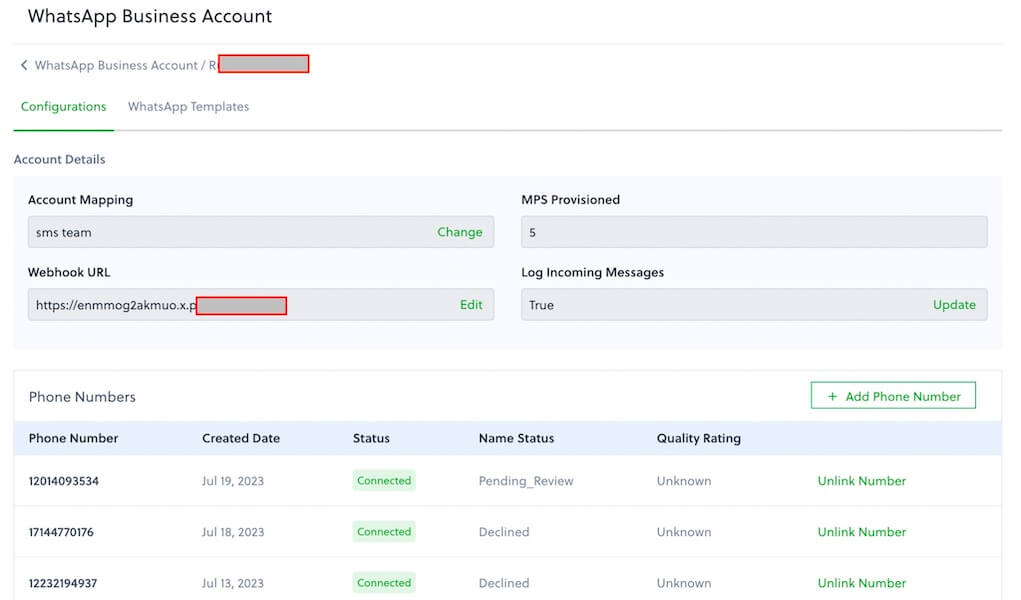This screenshot has width=1021, height=600.
Task: Click the Quality Rating column header
Action: 698,438
